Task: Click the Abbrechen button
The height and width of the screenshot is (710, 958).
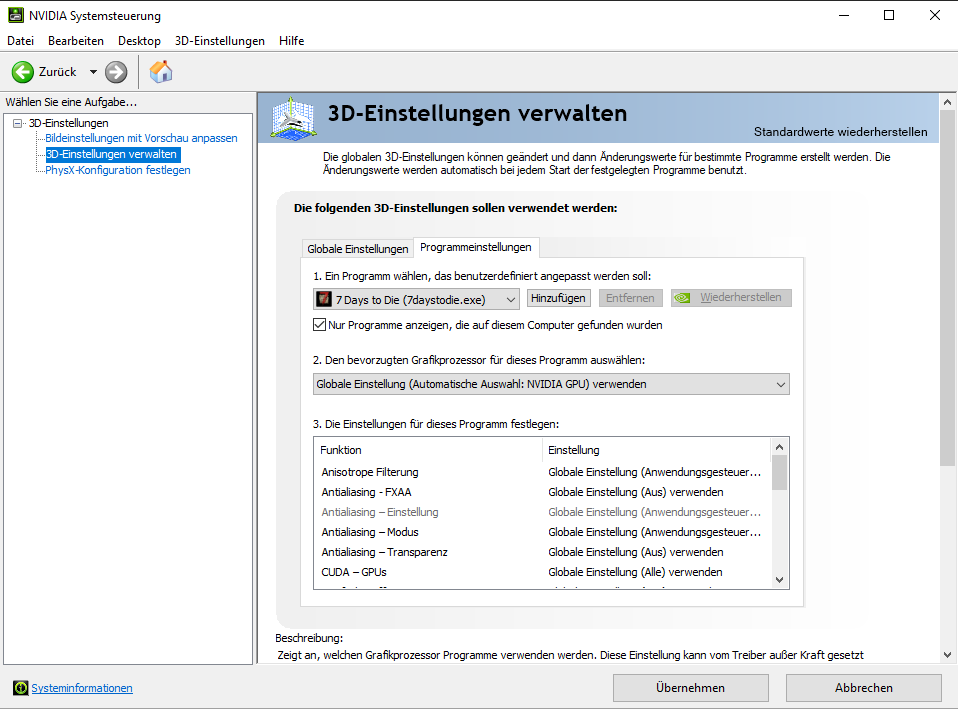Action: [x=863, y=688]
